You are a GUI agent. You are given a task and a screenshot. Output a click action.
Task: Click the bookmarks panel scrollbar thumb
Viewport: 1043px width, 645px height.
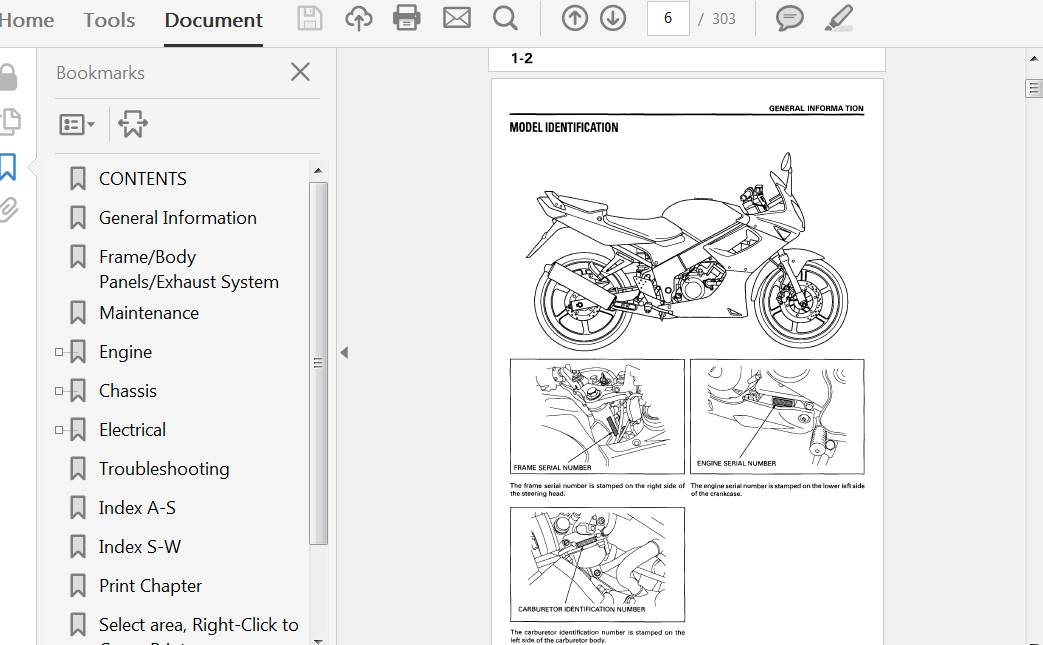click(x=319, y=362)
